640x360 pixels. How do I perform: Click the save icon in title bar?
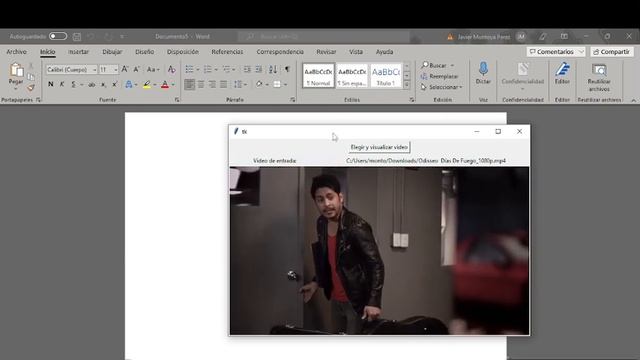[x=77, y=37]
